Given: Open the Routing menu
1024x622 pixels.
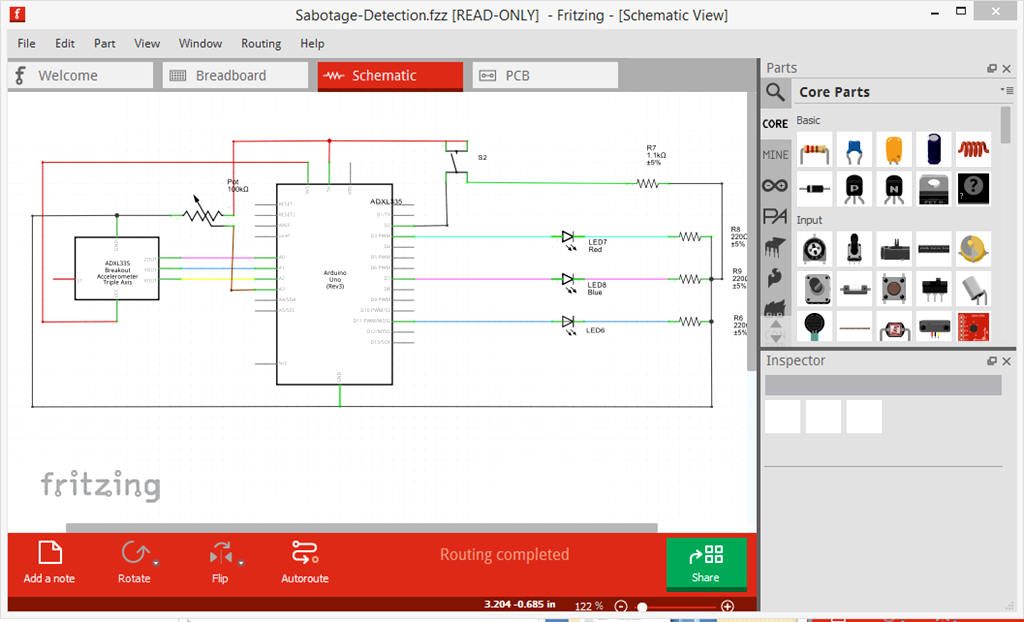Looking at the screenshot, I should (261, 43).
